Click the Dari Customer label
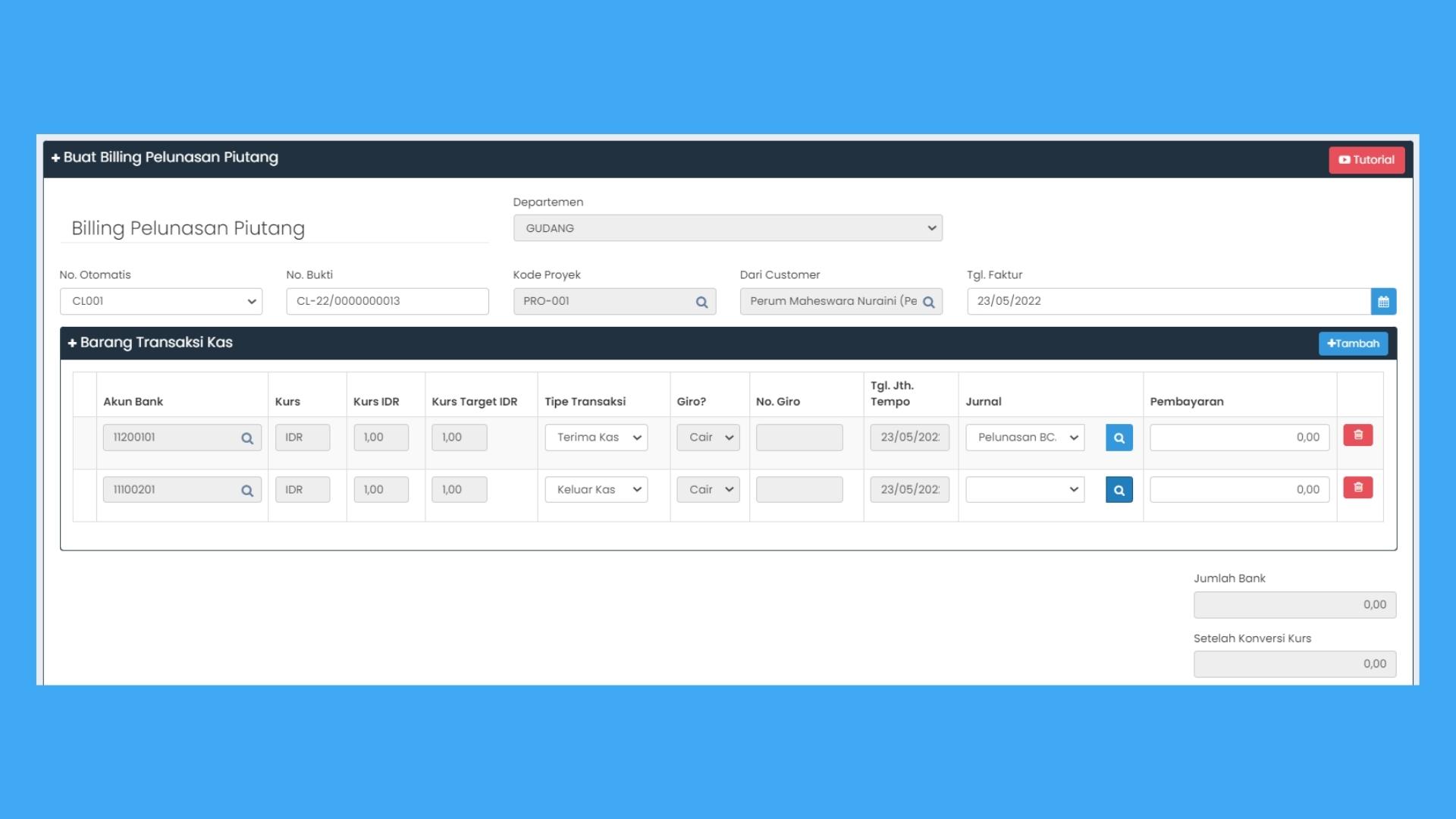 coord(780,275)
